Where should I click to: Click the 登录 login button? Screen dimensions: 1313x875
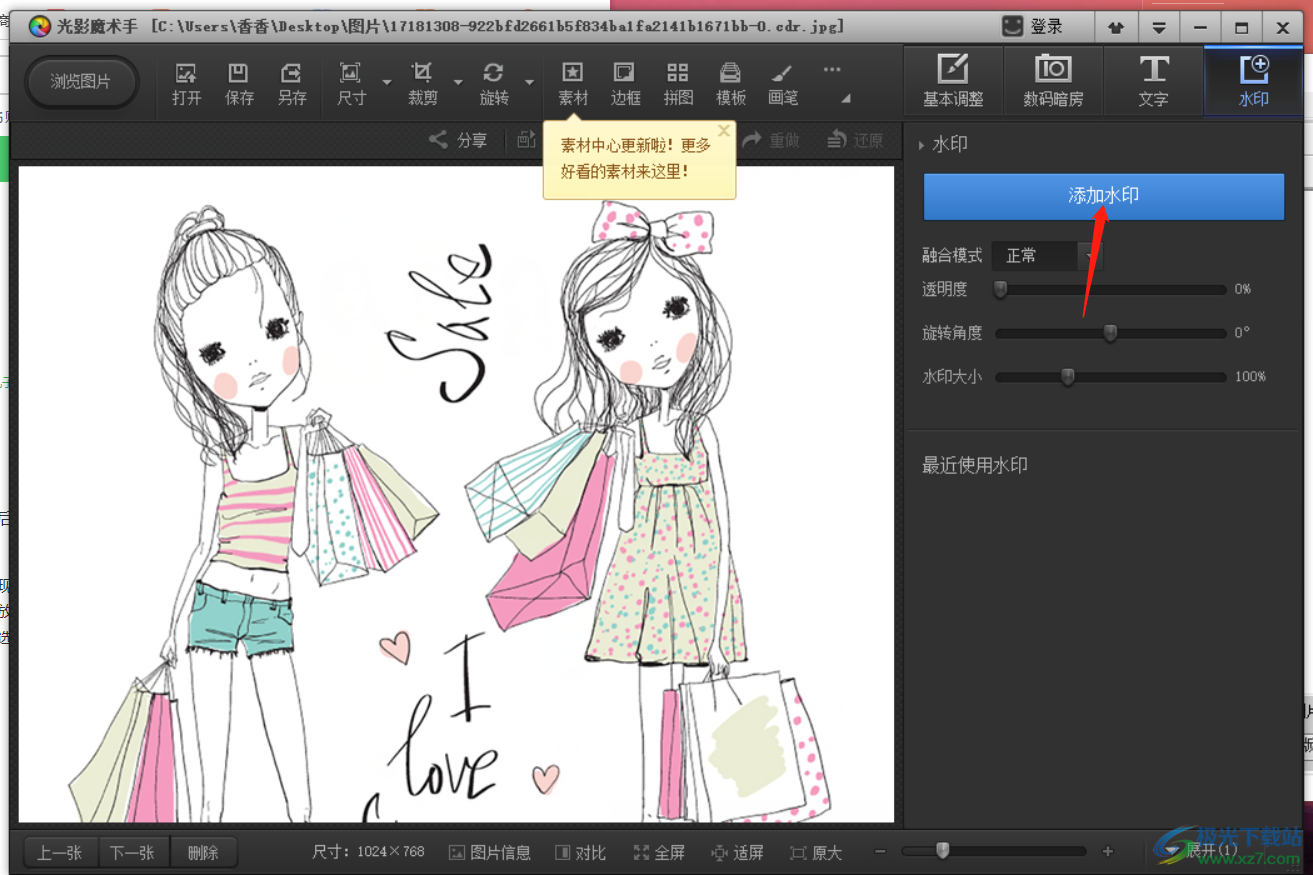(1033, 27)
